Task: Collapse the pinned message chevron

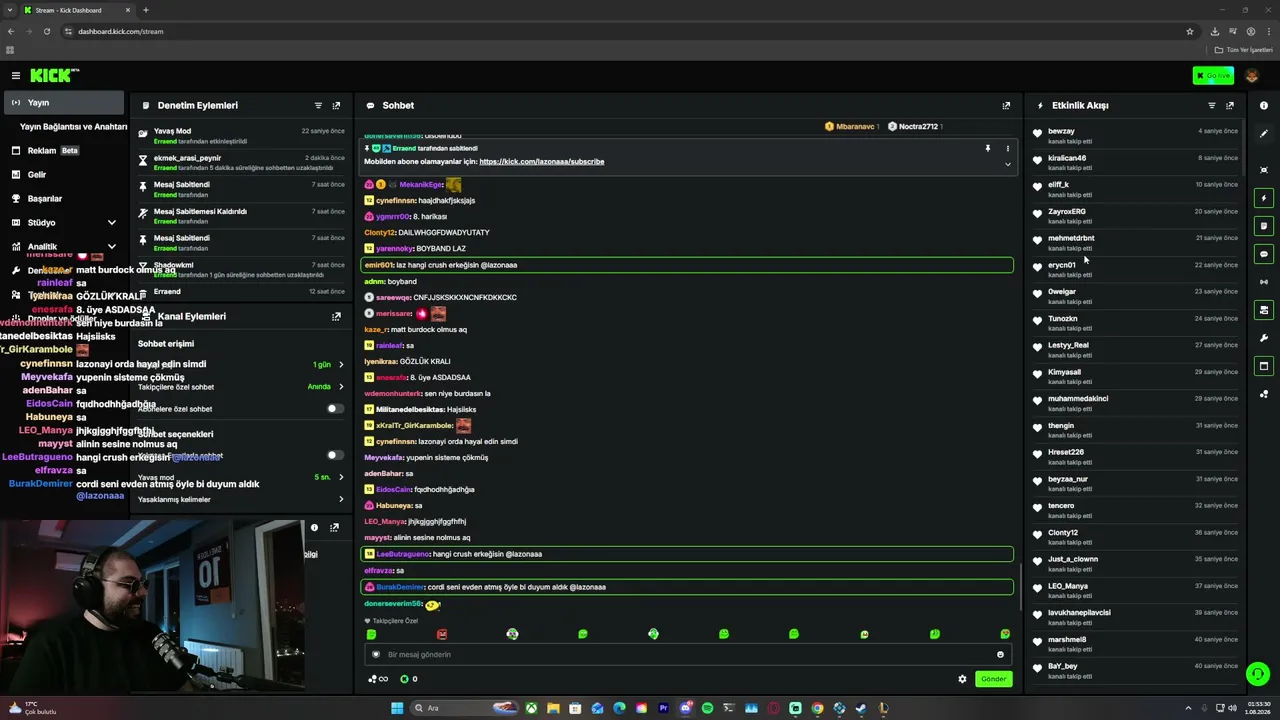Action: [1007, 164]
